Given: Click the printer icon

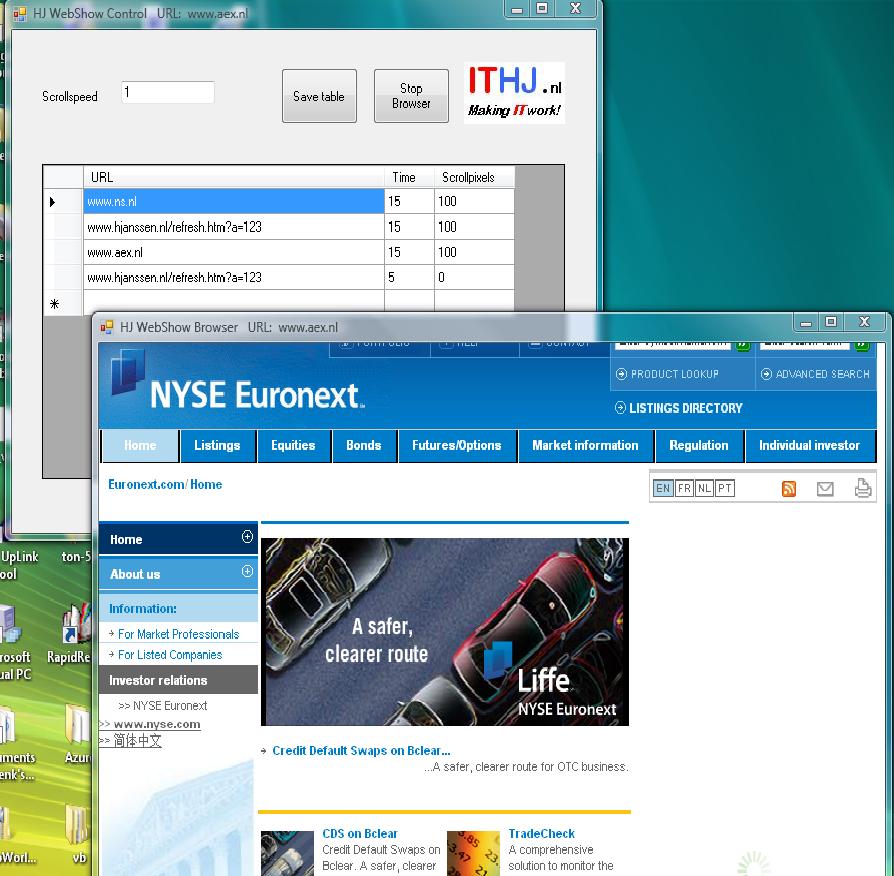Looking at the screenshot, I should [x=863, y=488].
